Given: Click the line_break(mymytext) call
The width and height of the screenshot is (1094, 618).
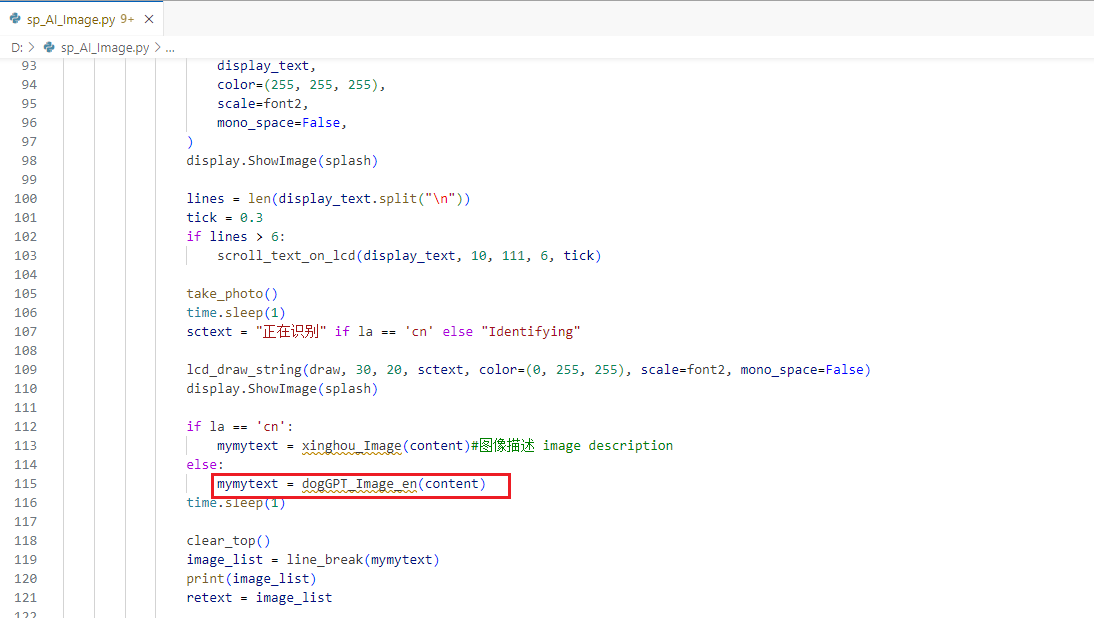Looking at the screenshot, I should 363,559.
